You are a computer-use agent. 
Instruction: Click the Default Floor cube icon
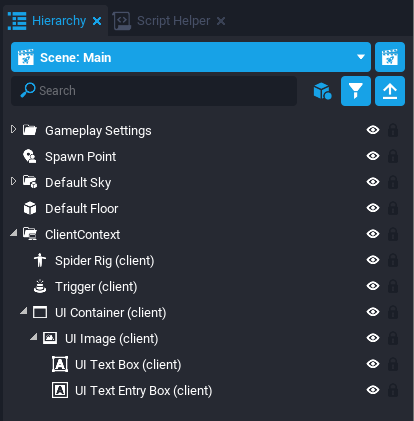(30, 208)
